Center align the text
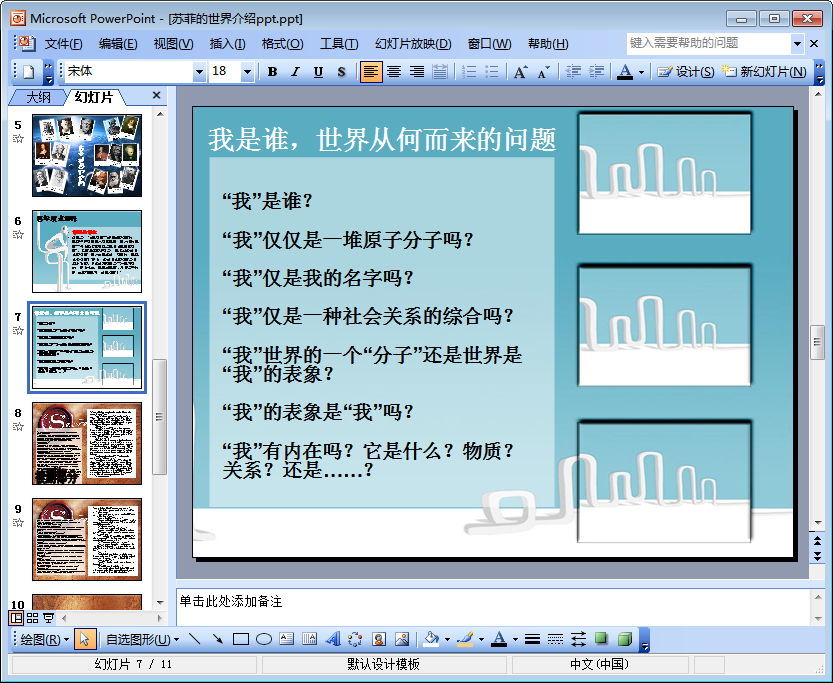The image size is (833, 683). click(394, 72)
